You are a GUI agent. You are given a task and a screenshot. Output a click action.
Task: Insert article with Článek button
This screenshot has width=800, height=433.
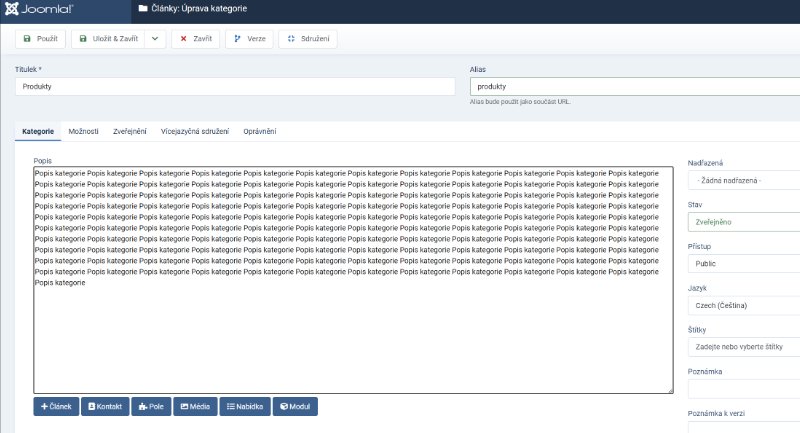point(56,407)
